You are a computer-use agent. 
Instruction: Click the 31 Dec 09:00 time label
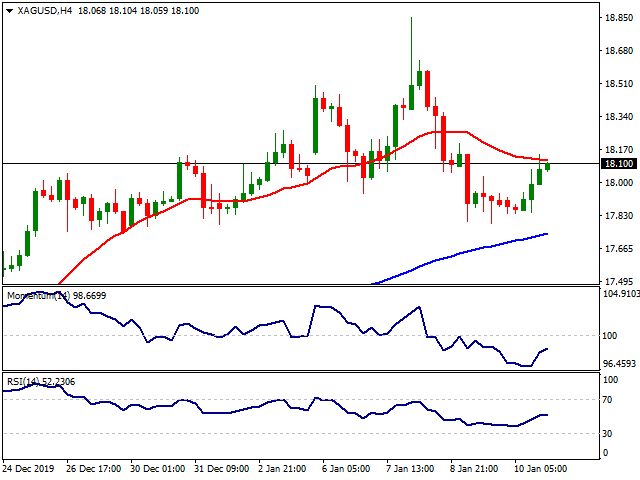click(x=222, y=469)
